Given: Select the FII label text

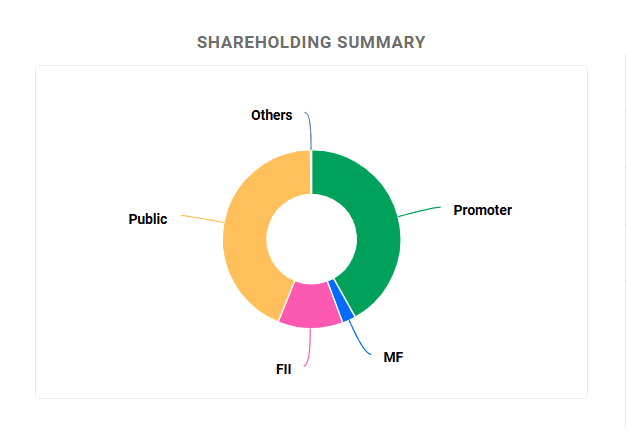Looking at the screenshot, I should (x=284, y=369).
